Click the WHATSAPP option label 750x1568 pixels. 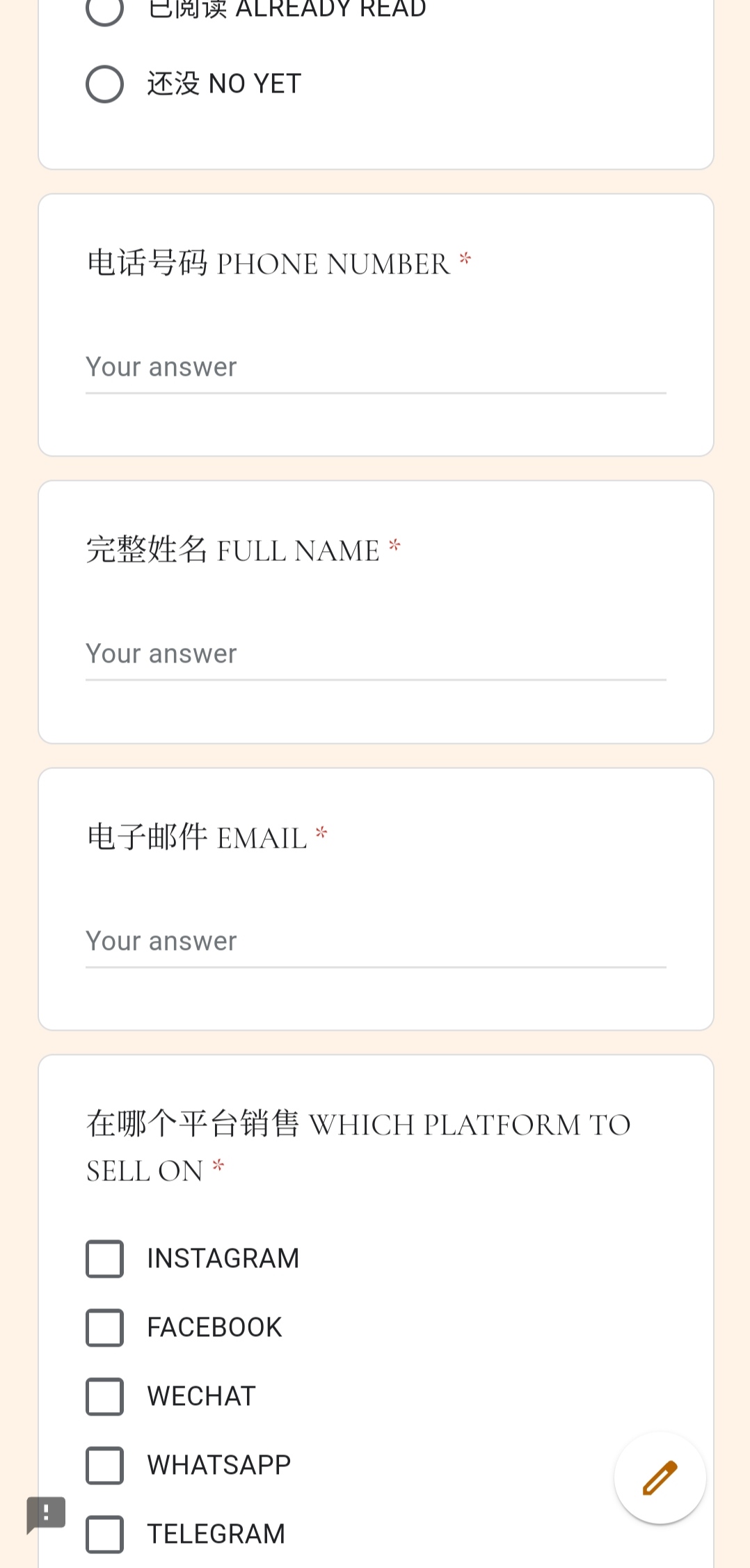218,1465
